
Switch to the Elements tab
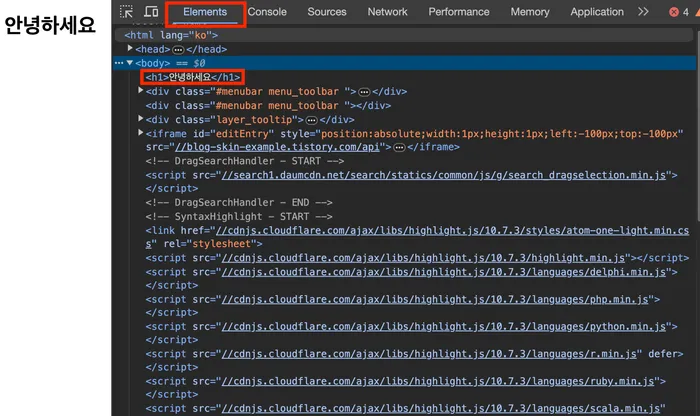pyautogui.click(x=205, y=12)
